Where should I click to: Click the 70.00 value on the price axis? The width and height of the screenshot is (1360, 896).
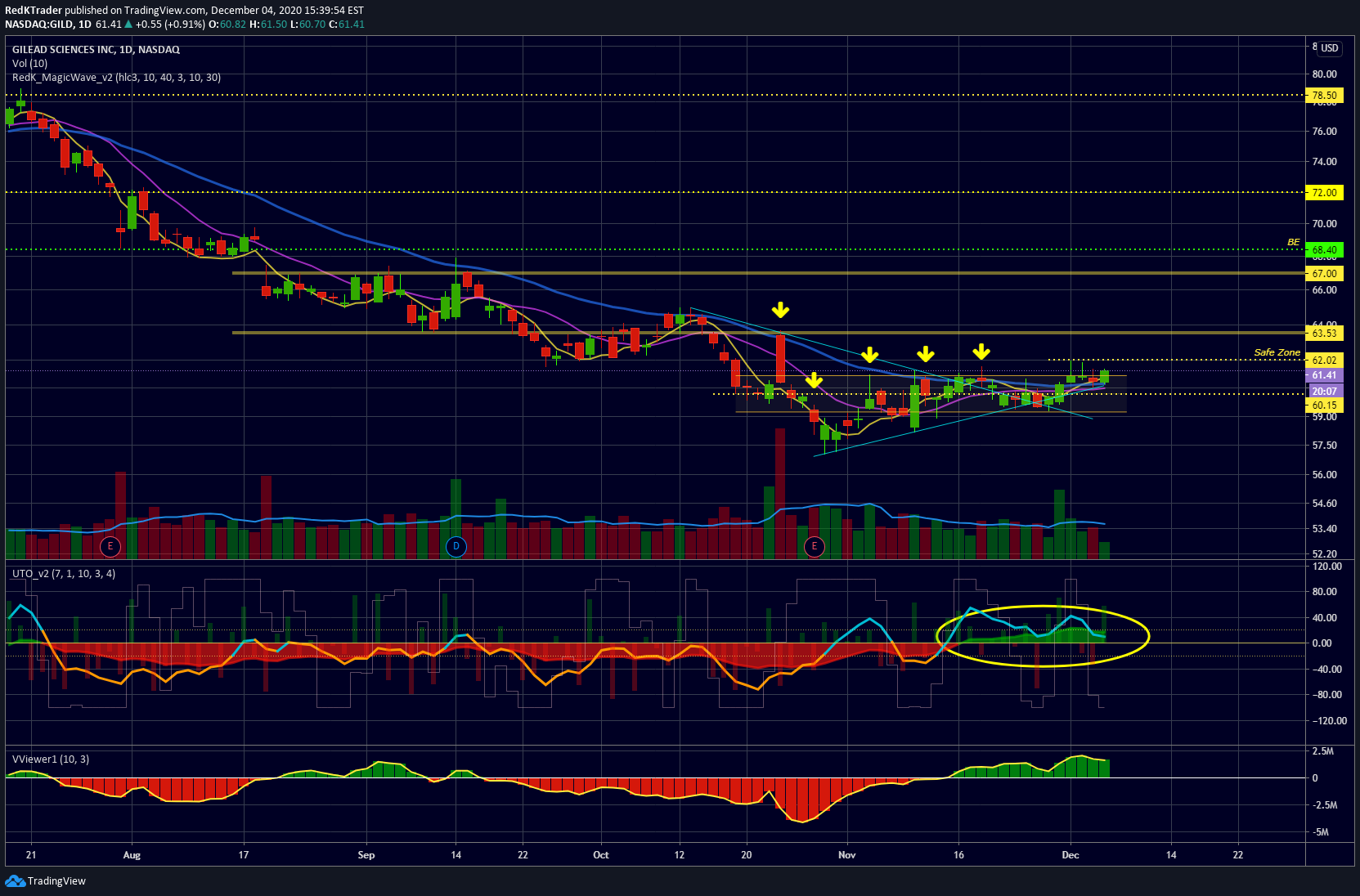coord(1325,224)
